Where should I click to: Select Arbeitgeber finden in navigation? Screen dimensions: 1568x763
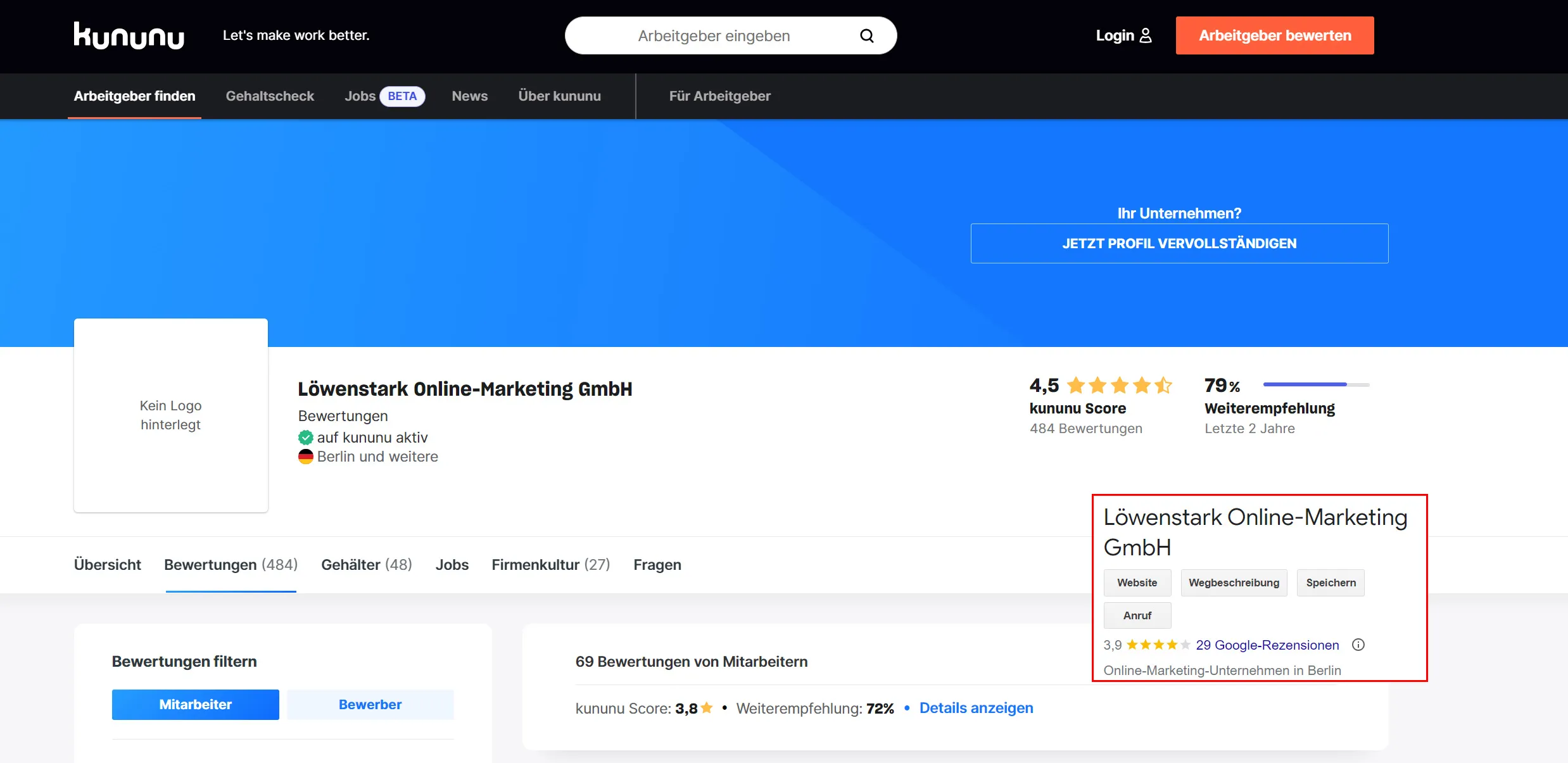(x=134, y=96)
